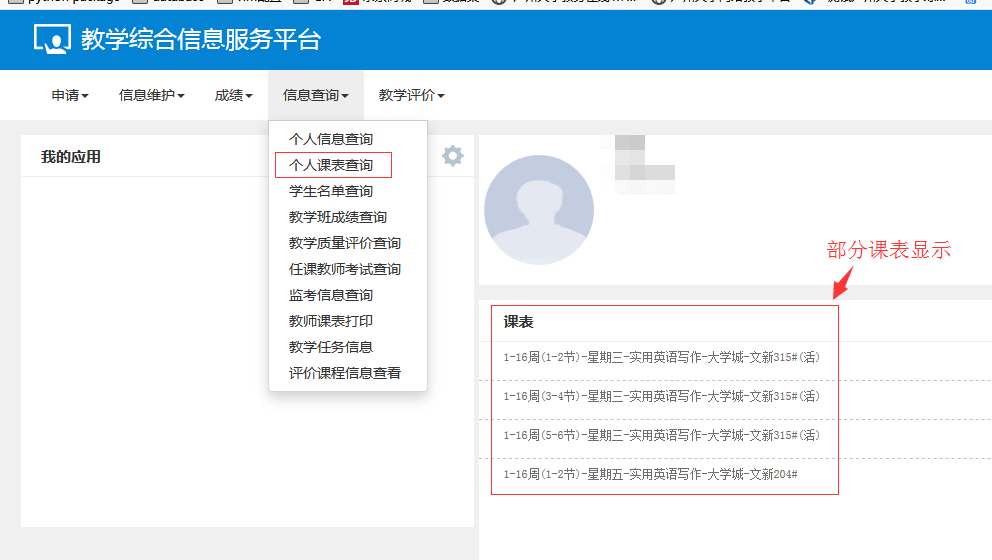Click 评价课程信息查看 menu item

coord(345,373)
